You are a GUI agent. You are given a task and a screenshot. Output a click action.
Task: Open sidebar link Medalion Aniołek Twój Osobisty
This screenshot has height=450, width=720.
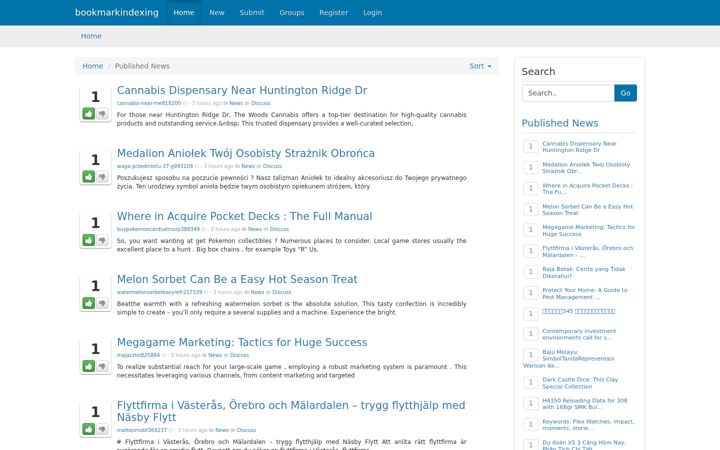[x=586, y=168]
